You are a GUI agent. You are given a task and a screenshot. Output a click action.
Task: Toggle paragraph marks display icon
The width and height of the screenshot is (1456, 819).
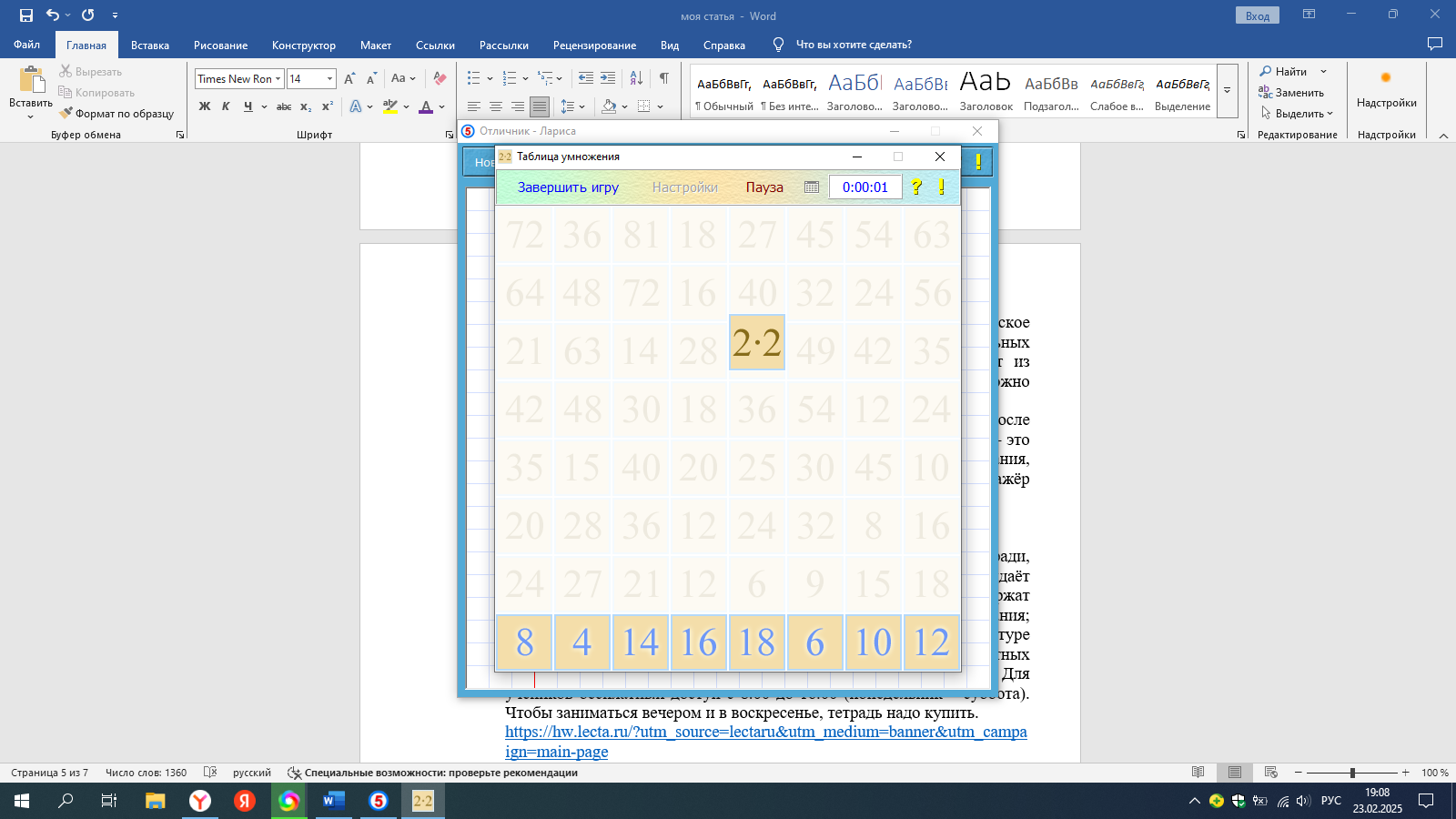(x=664, y=78)
